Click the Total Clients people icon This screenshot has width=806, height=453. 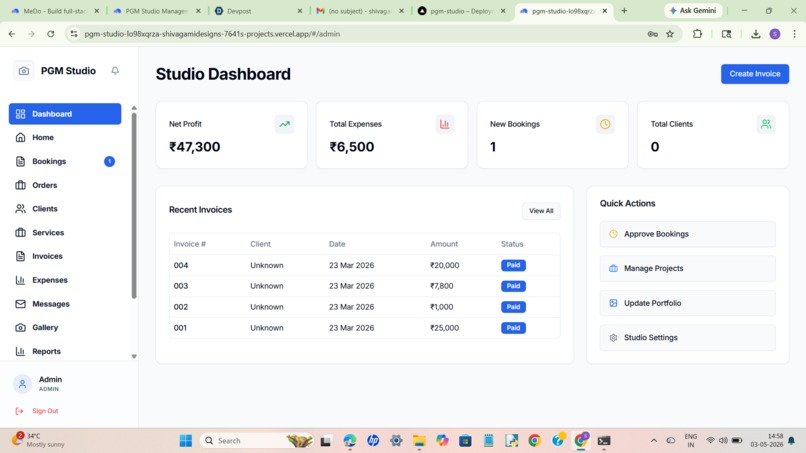pyautogui.click(x=766, y=124)
